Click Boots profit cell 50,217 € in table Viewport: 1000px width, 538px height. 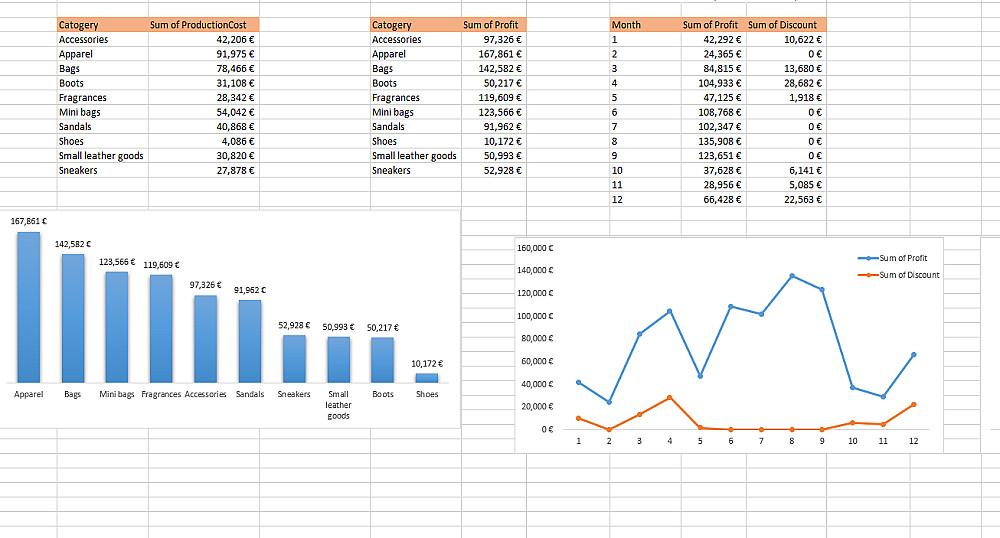point(494,83)
